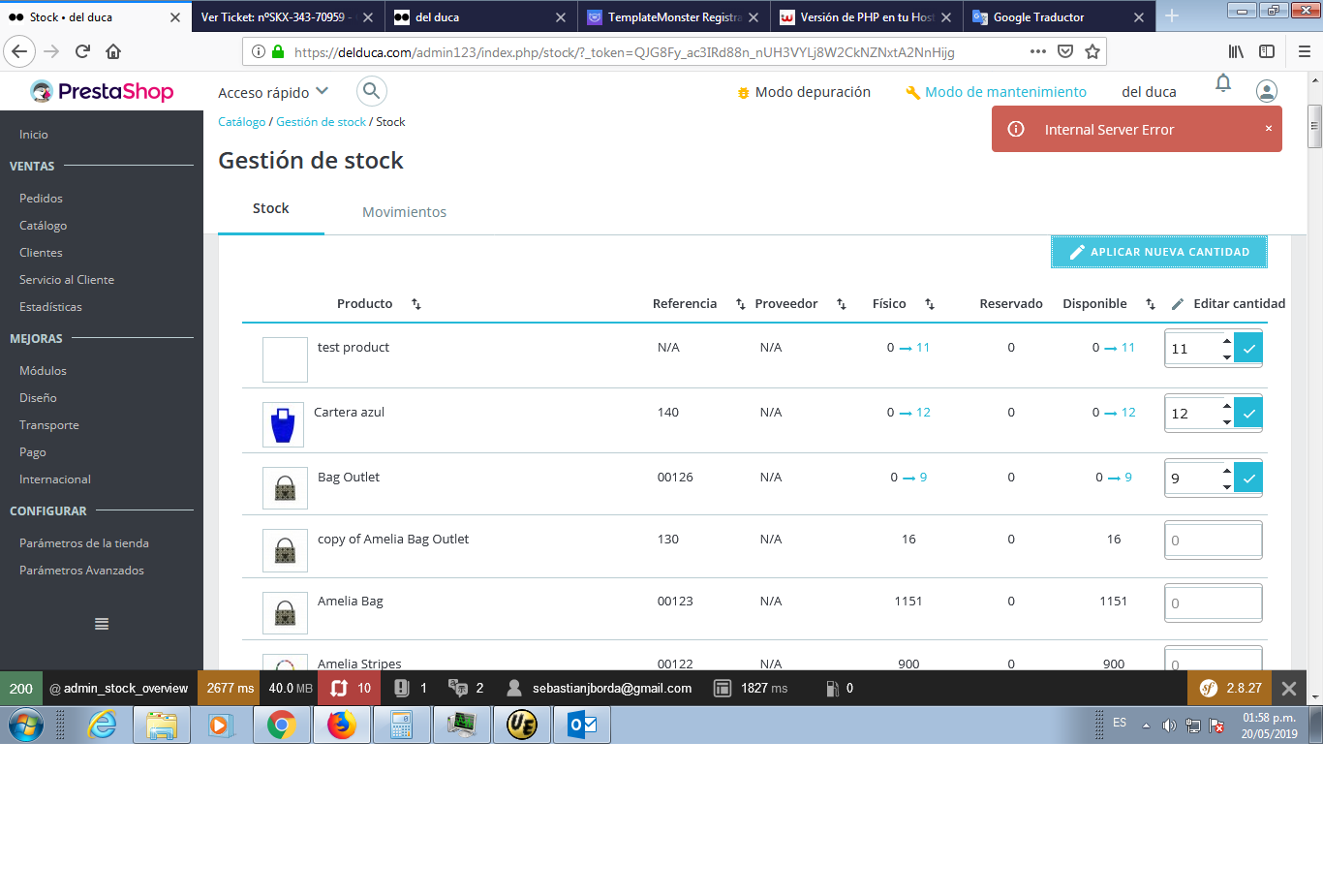This screenshot has height=896, width=1323.
Task: Open the Firefox library icon
Action: [1236, 51]
